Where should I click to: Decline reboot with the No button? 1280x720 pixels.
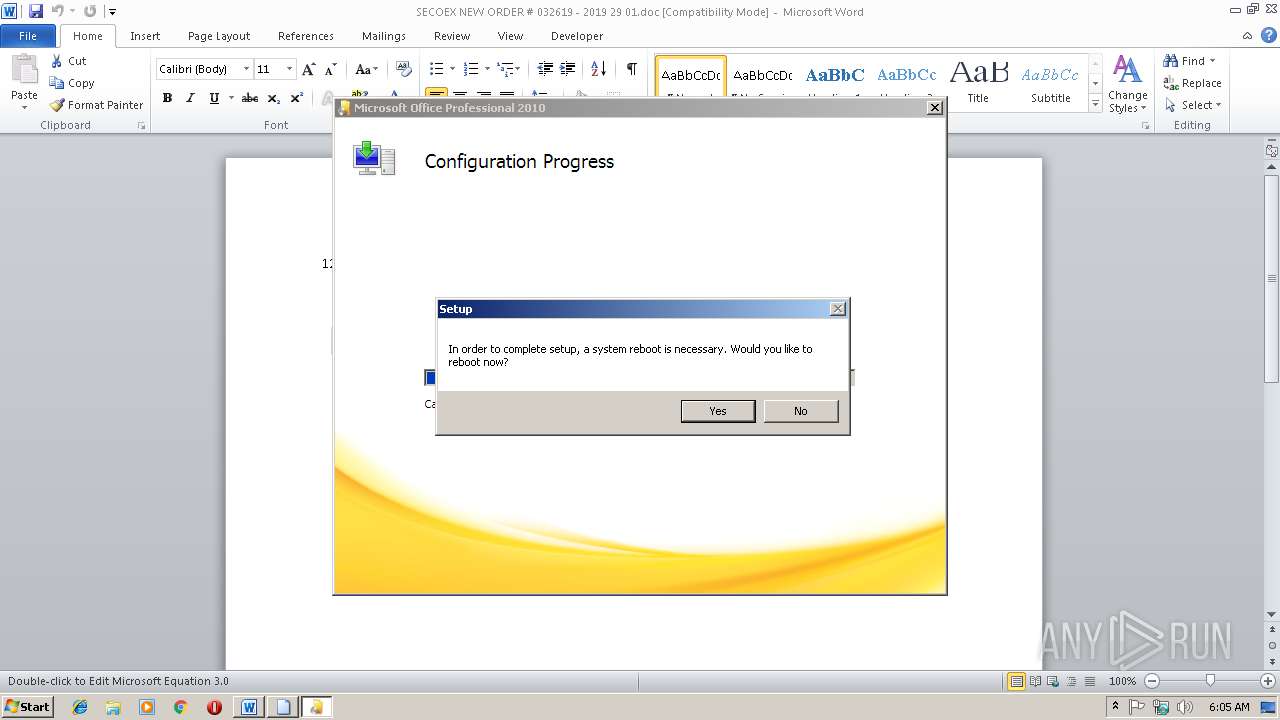(x=800, y=411)
